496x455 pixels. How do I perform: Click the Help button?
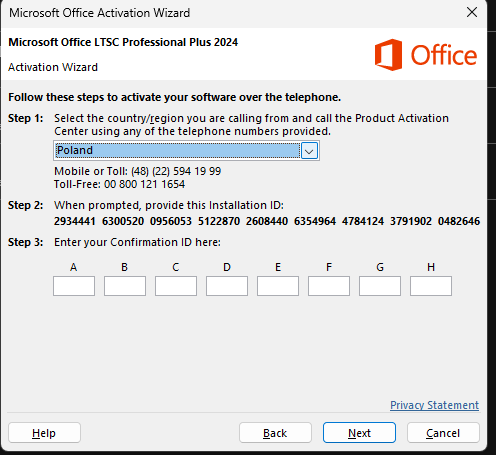(x=44, y=433)
